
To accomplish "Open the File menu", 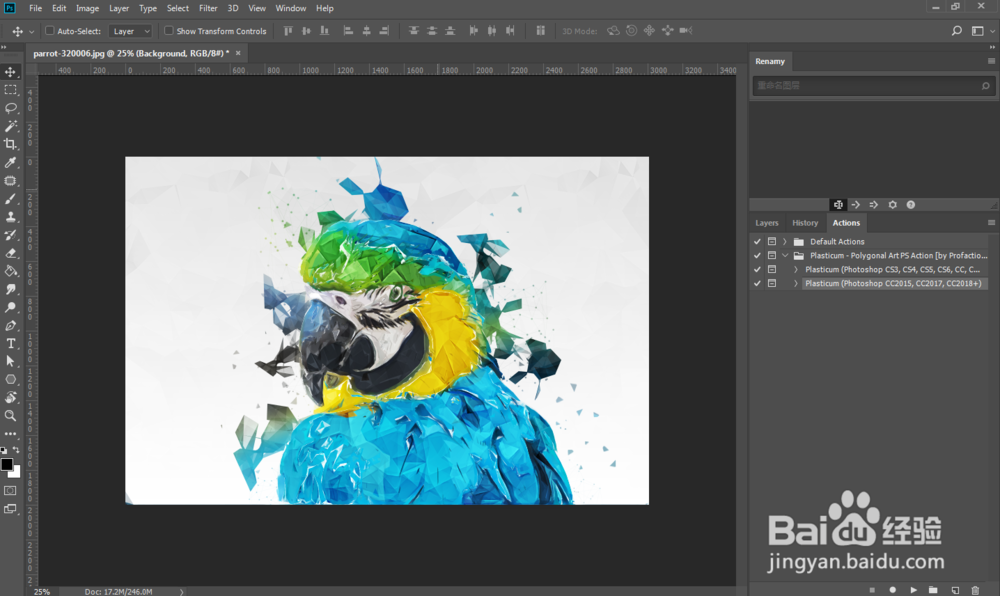I will point(35,8).
